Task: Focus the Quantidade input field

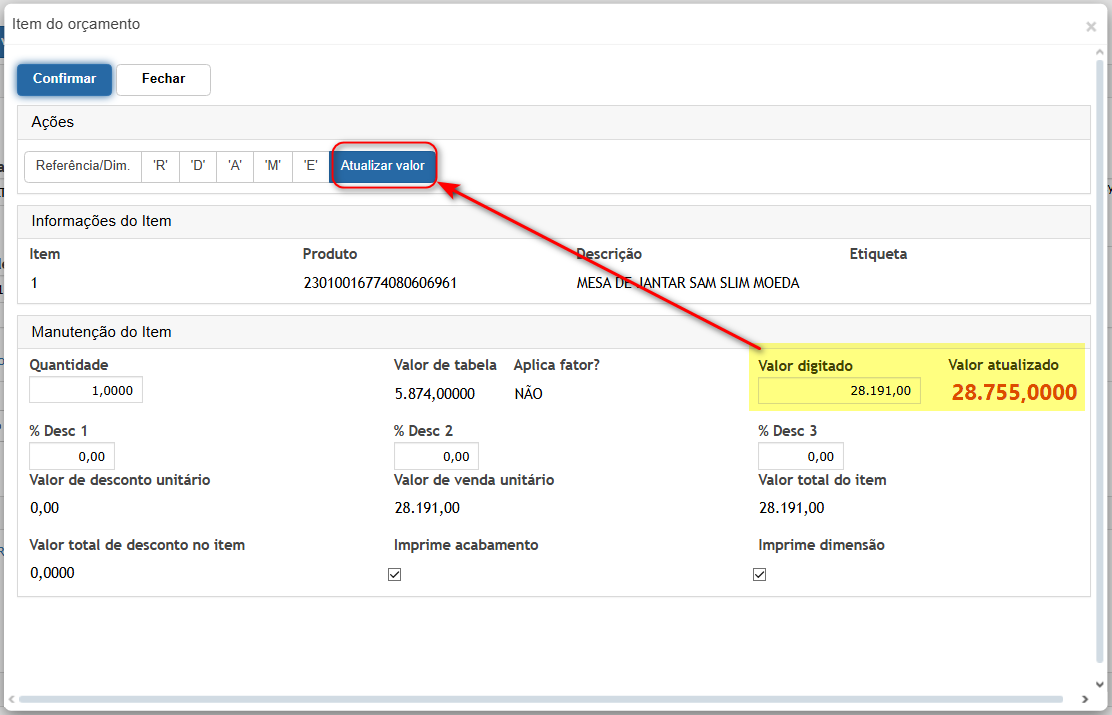Action: point(86,390)
